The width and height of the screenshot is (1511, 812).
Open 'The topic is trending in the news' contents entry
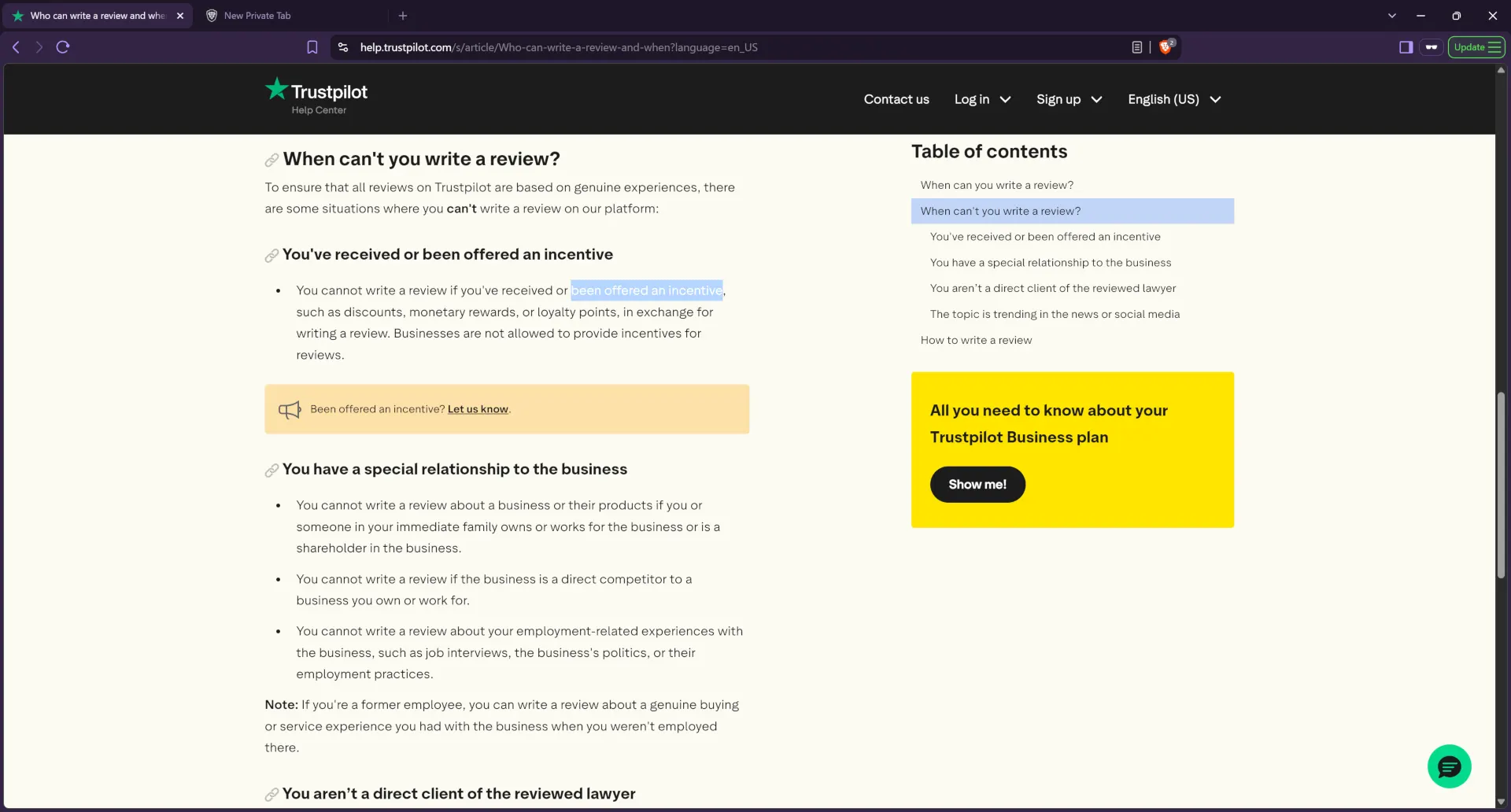click(x=1055, y=315)
